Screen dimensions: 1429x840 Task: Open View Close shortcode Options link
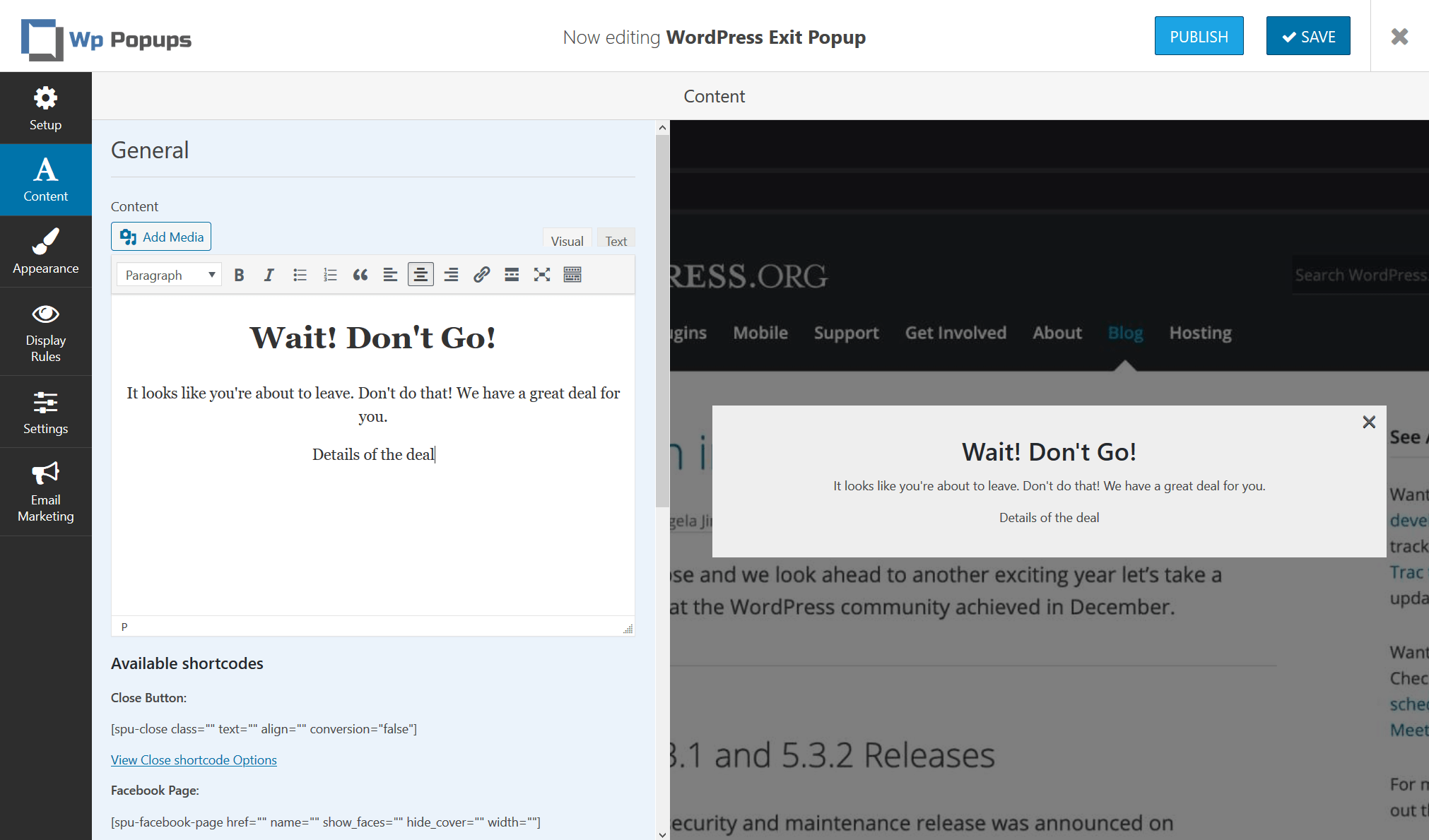(194, 759)
